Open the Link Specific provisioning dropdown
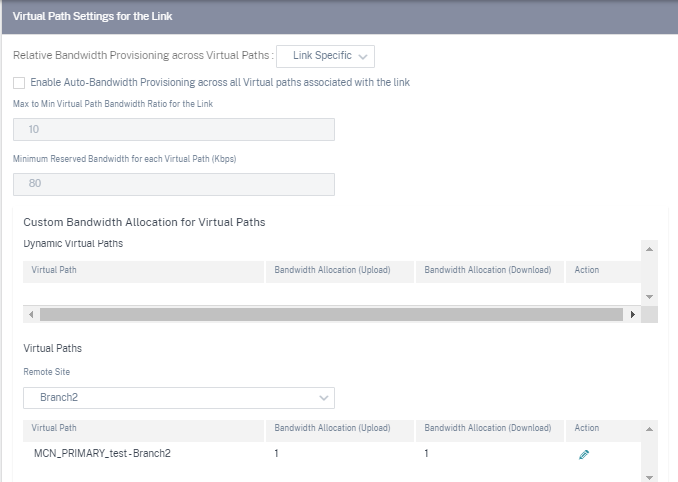Image resolution: width=678 pixels, height=482 pixels. click(x=325, y=56)
